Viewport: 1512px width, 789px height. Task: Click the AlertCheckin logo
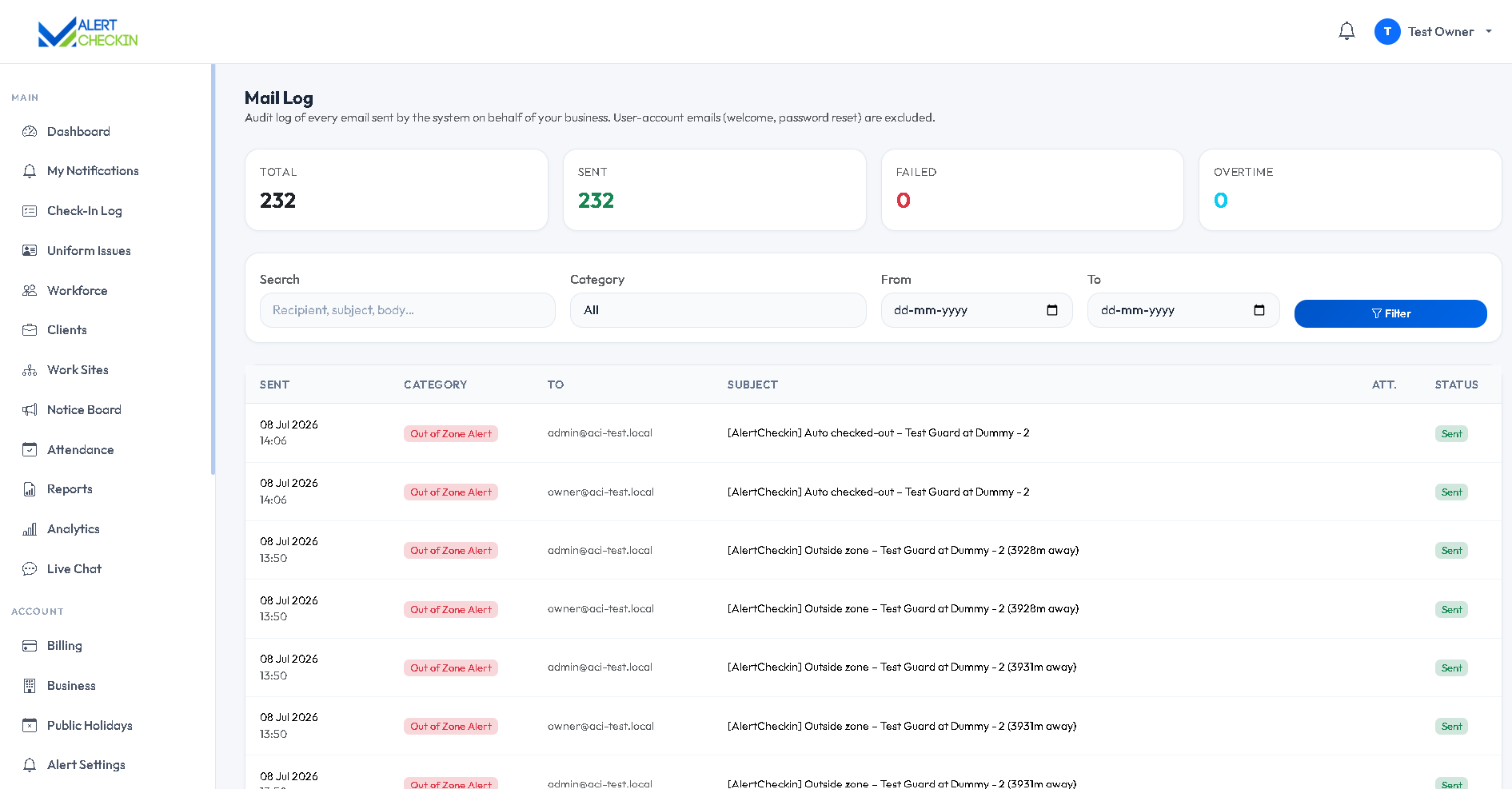coord(88,32)
